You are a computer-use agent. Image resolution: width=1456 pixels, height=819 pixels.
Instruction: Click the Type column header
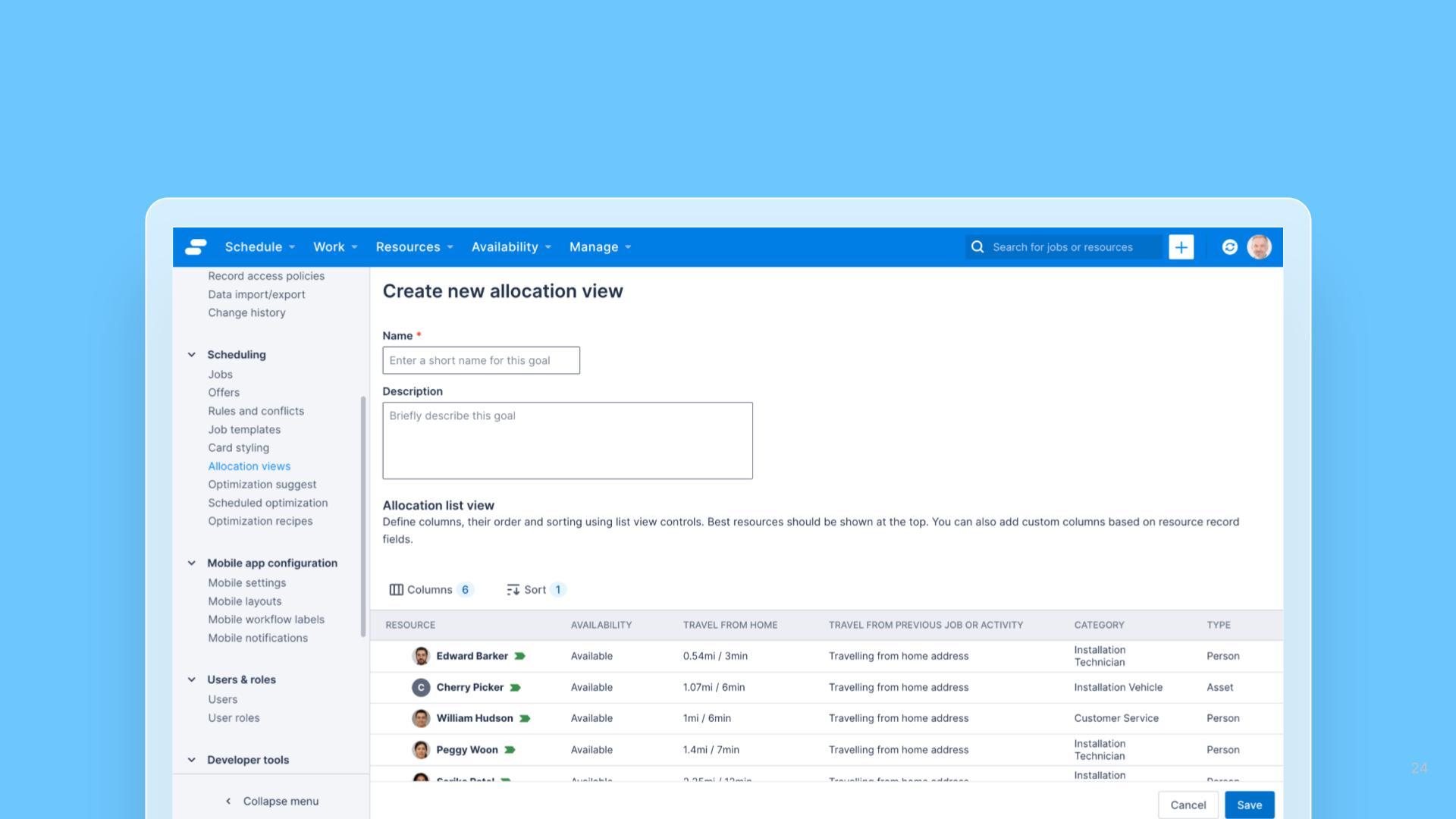1218,626
